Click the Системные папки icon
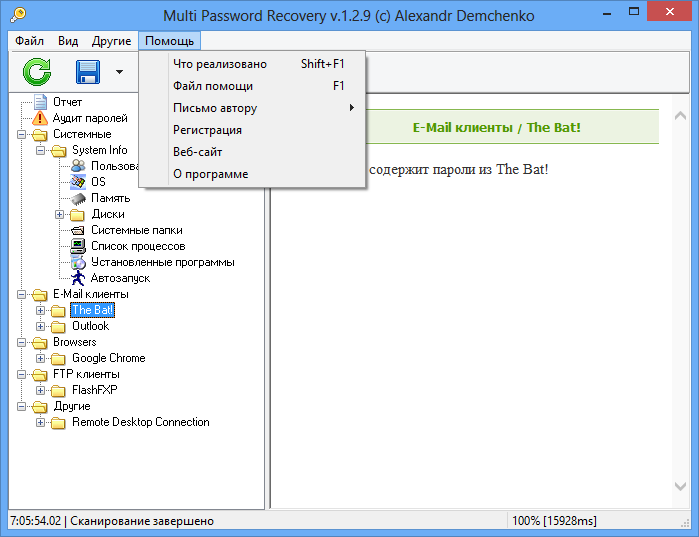This screenshot has height=537, width=699. pos(78,230)
